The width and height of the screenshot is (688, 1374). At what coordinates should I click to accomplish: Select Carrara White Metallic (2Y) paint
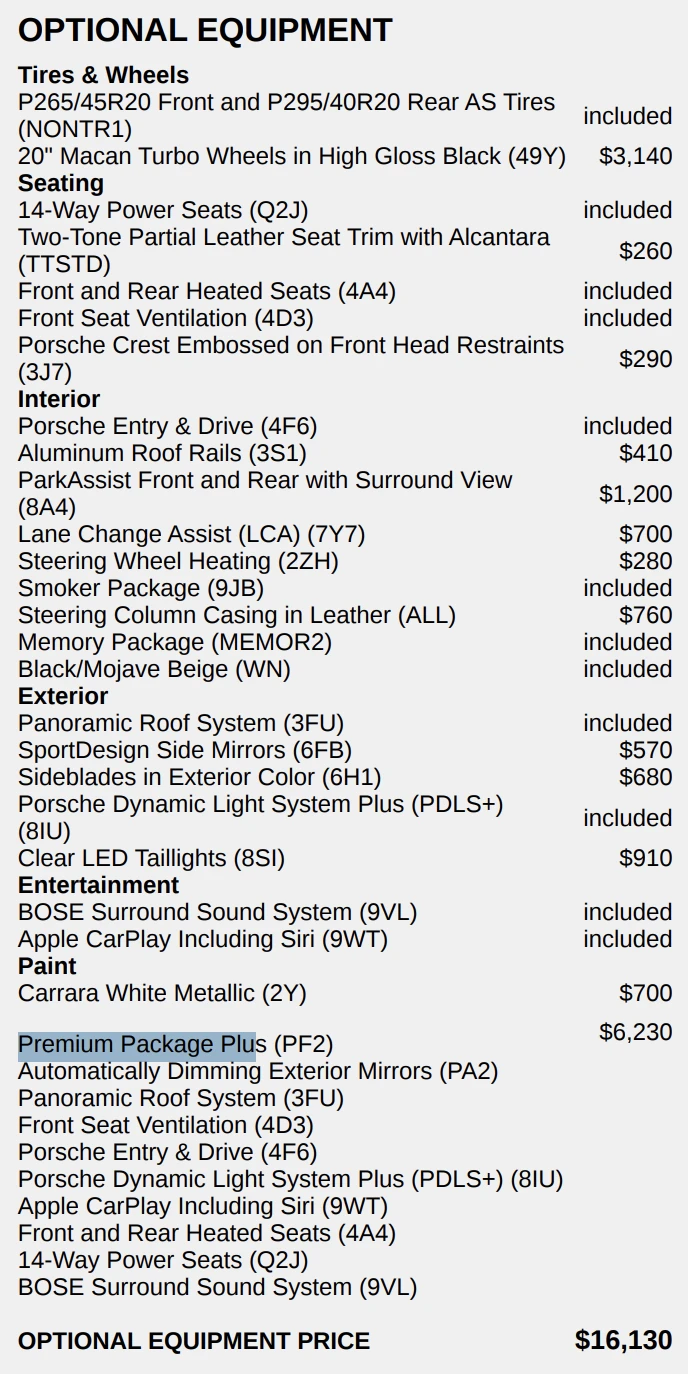click(x=162, y=993)
